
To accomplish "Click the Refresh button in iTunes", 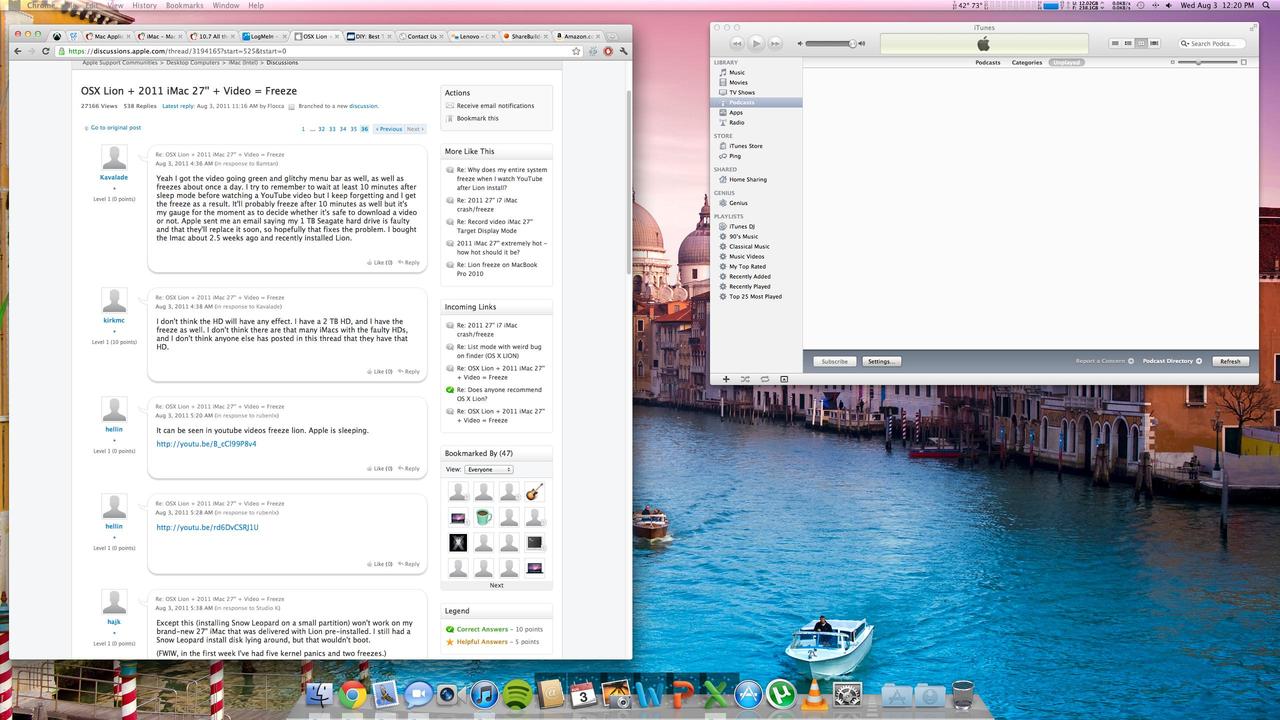I will [x=1230, y=361].
